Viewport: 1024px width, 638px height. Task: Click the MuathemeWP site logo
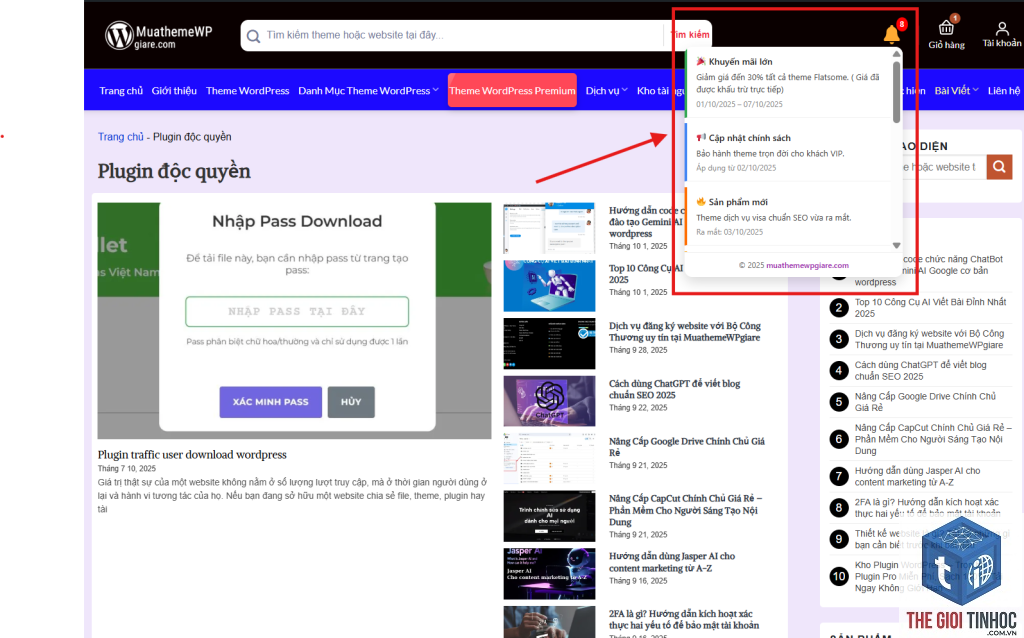[x=159, y=35]
